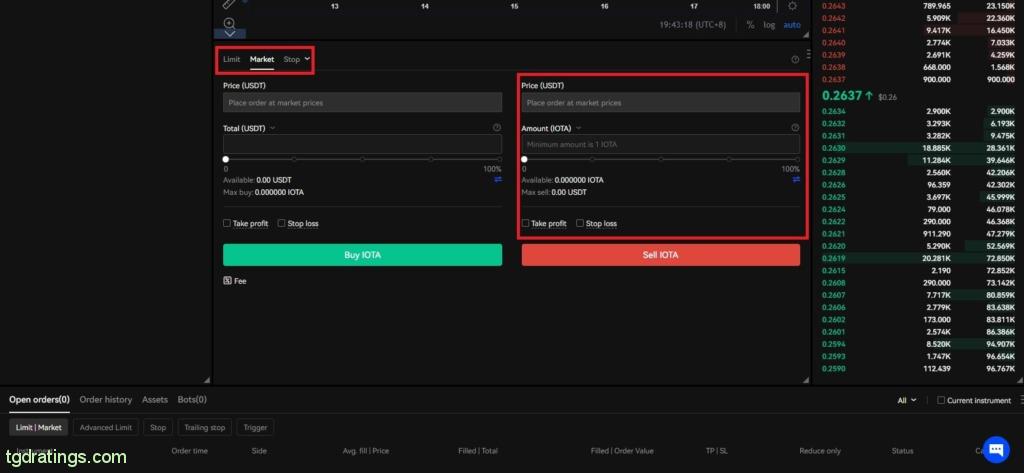Collapse the chart toolbar chevron
The height and width of the screenshot is (473, 1024).
point(230,33)
